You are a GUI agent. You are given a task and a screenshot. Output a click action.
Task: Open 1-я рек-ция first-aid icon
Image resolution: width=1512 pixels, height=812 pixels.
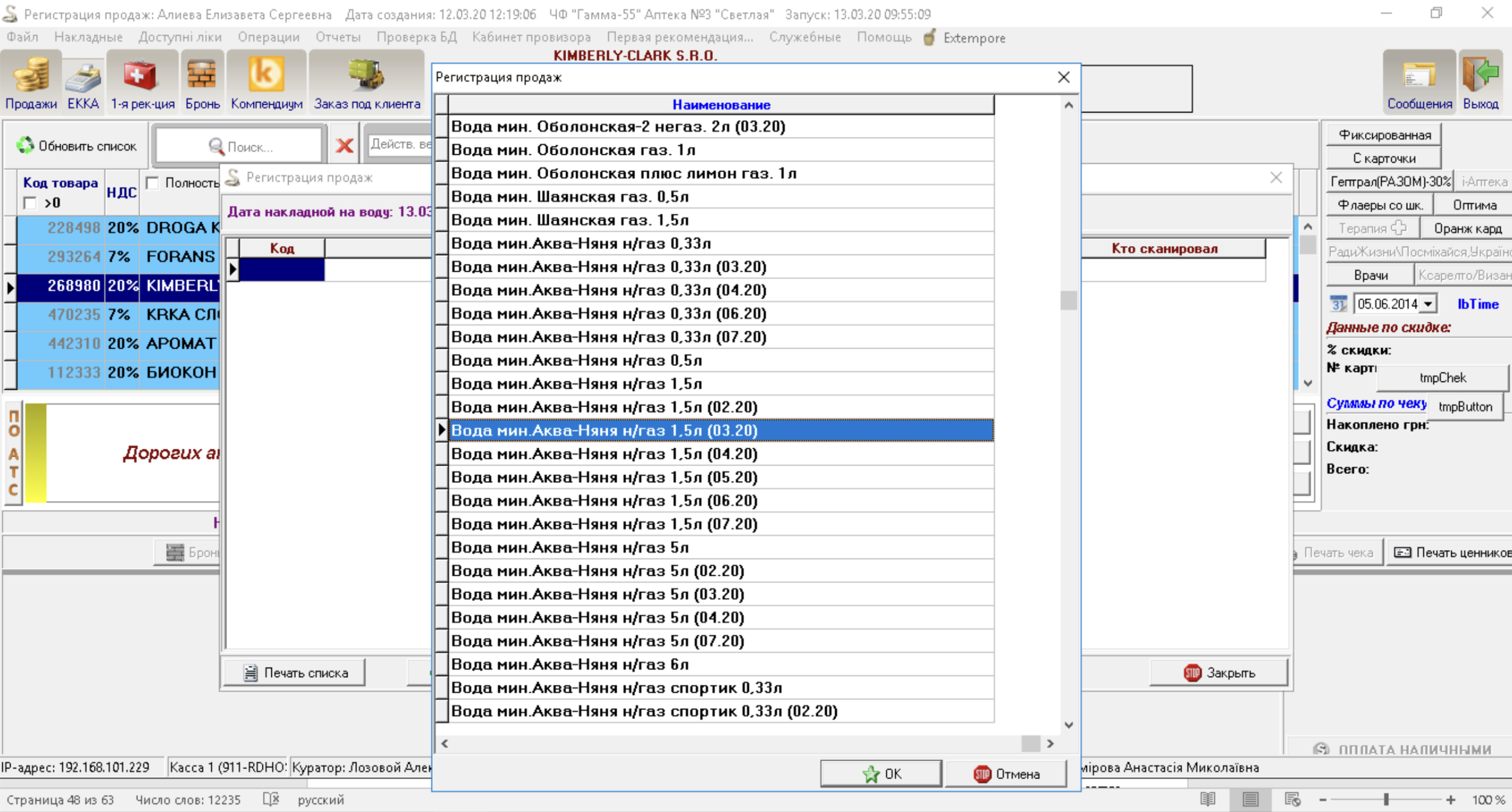(142, 76)
